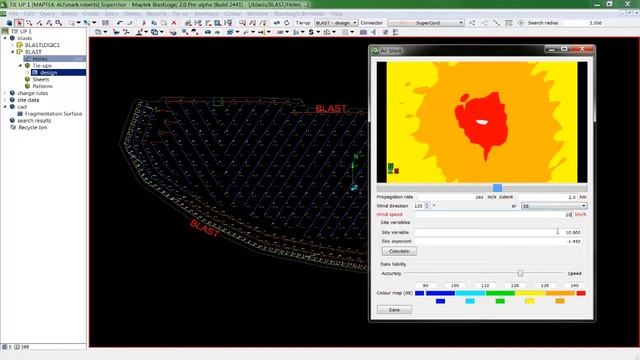Click the cyan colour map swatch
This screenshot has height=360, width=640.
(x=470, y=301)
